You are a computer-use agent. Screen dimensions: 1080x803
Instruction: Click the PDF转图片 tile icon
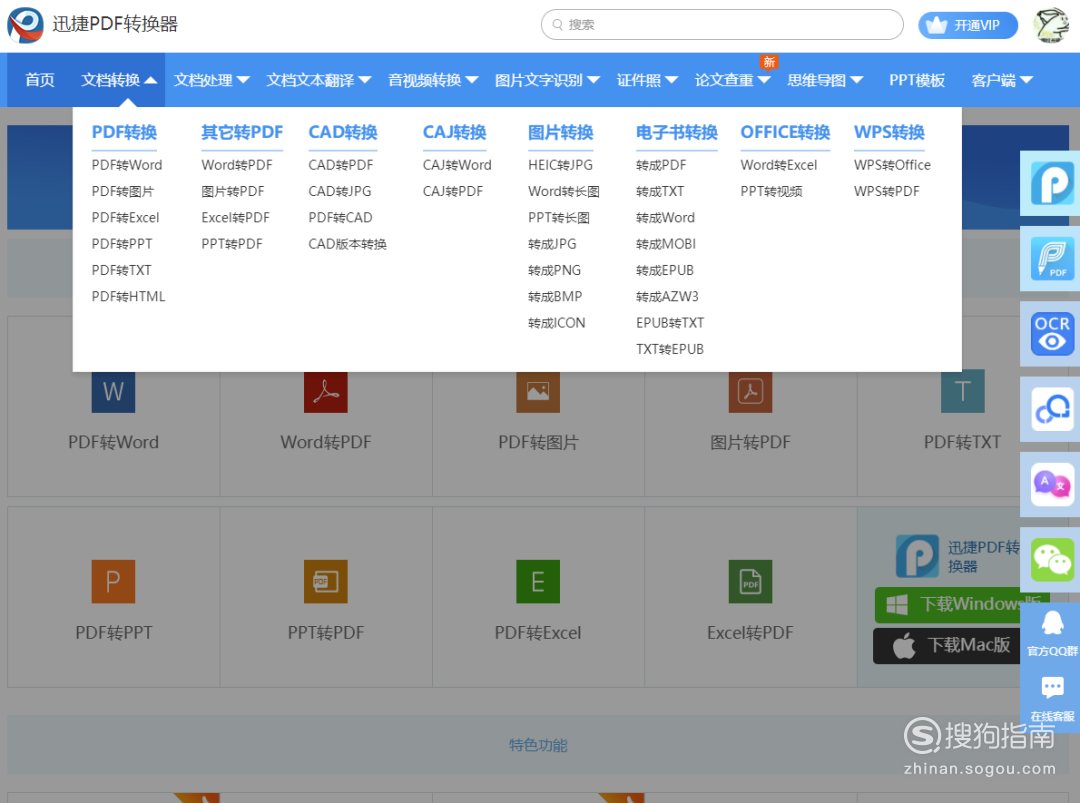[x=538, y=391]
